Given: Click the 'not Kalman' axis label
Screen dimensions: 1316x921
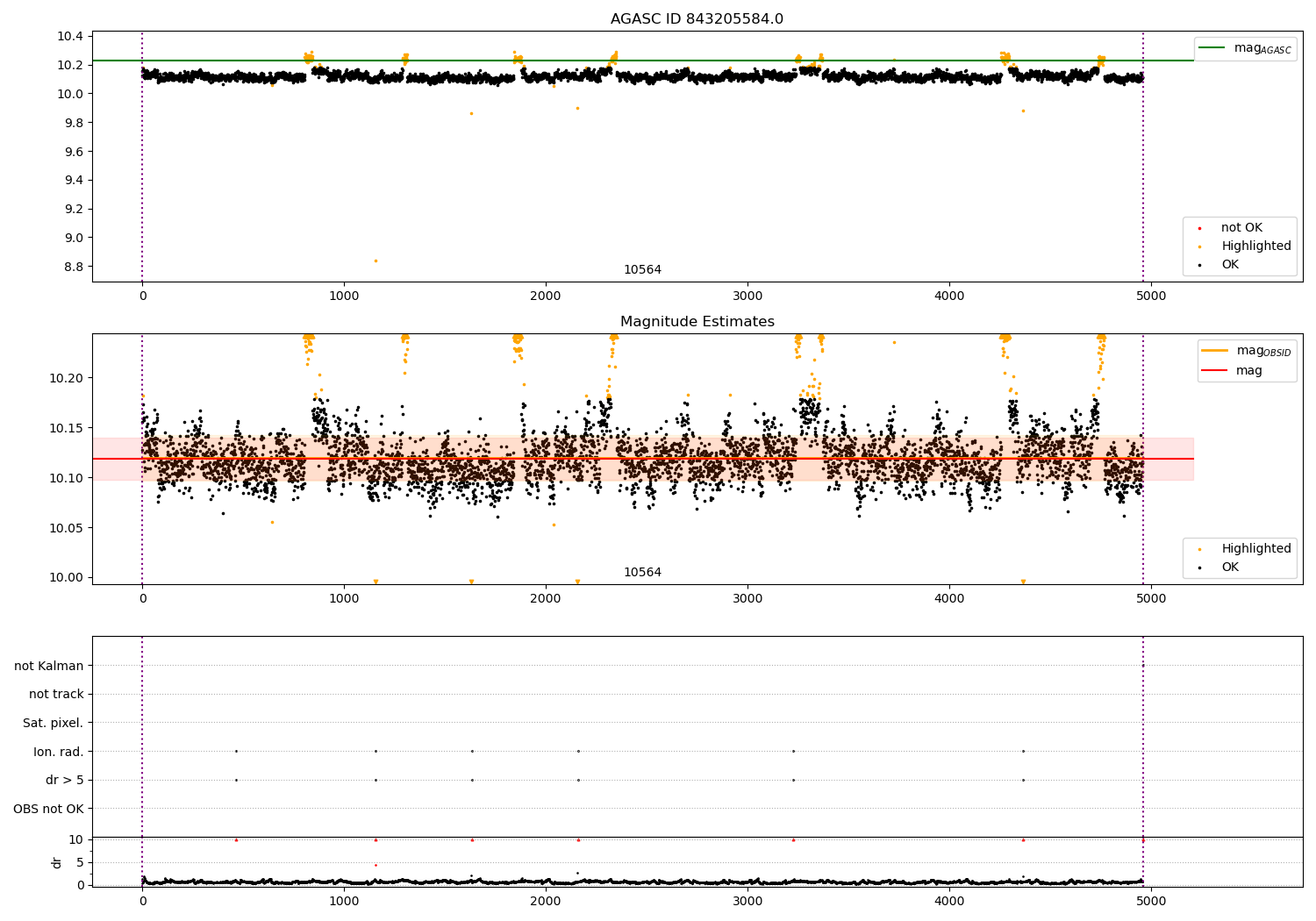Looking at the screenshot, I should [x=49, y=666].
